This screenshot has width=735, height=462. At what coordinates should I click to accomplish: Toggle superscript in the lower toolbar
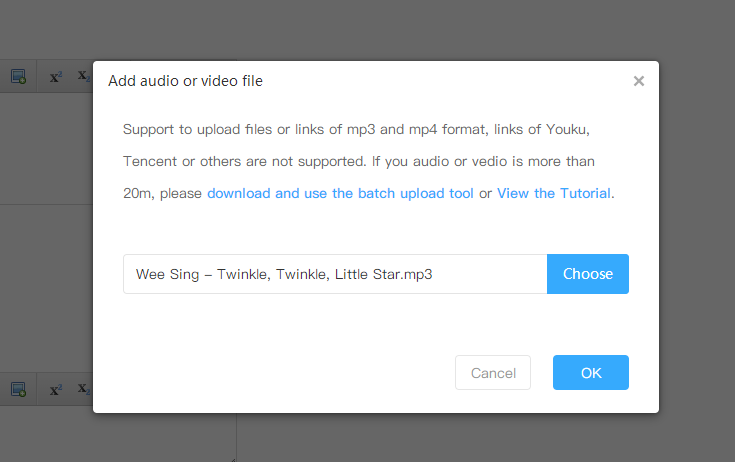coord(56,390)
